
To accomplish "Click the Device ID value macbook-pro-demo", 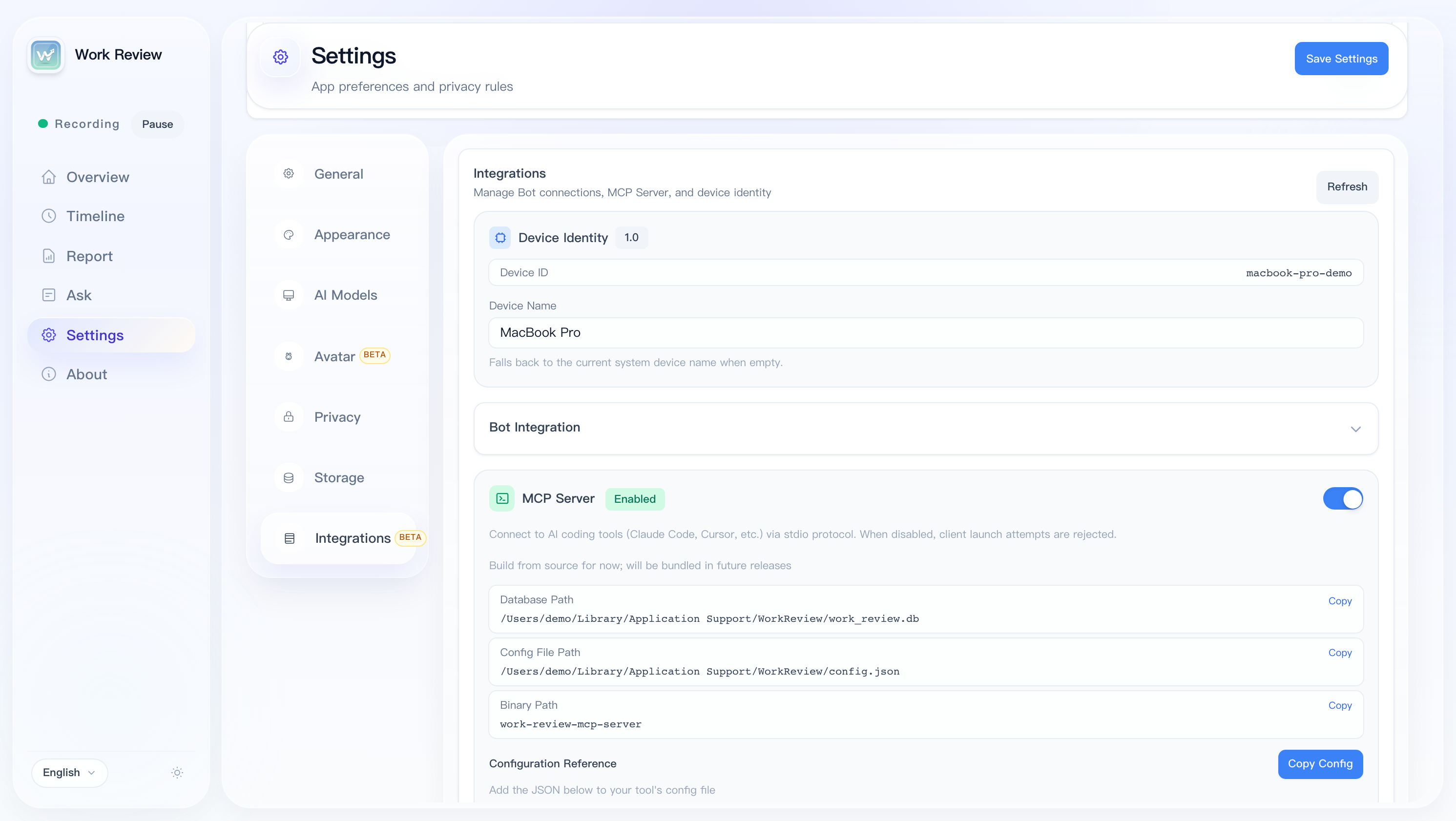I will coord(1299,273).
